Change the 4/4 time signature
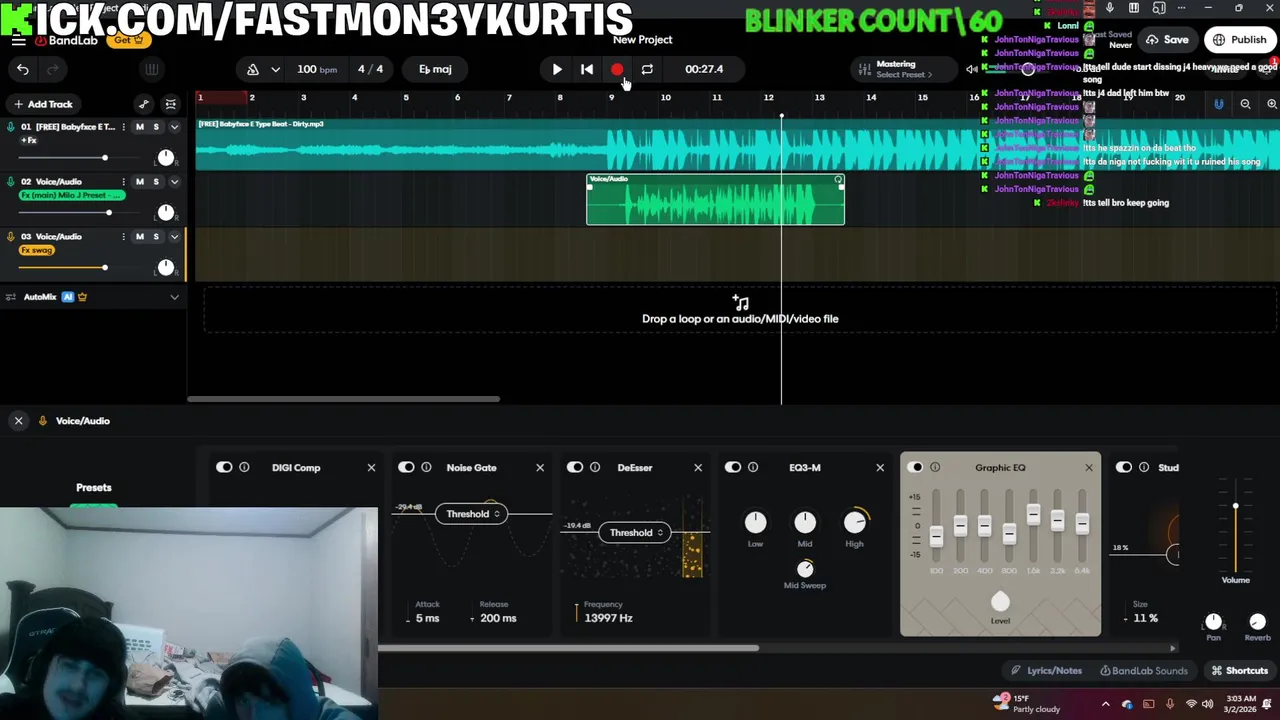Image resolution: width=1280 pixels, height=720 pixels. coord(370,69)
